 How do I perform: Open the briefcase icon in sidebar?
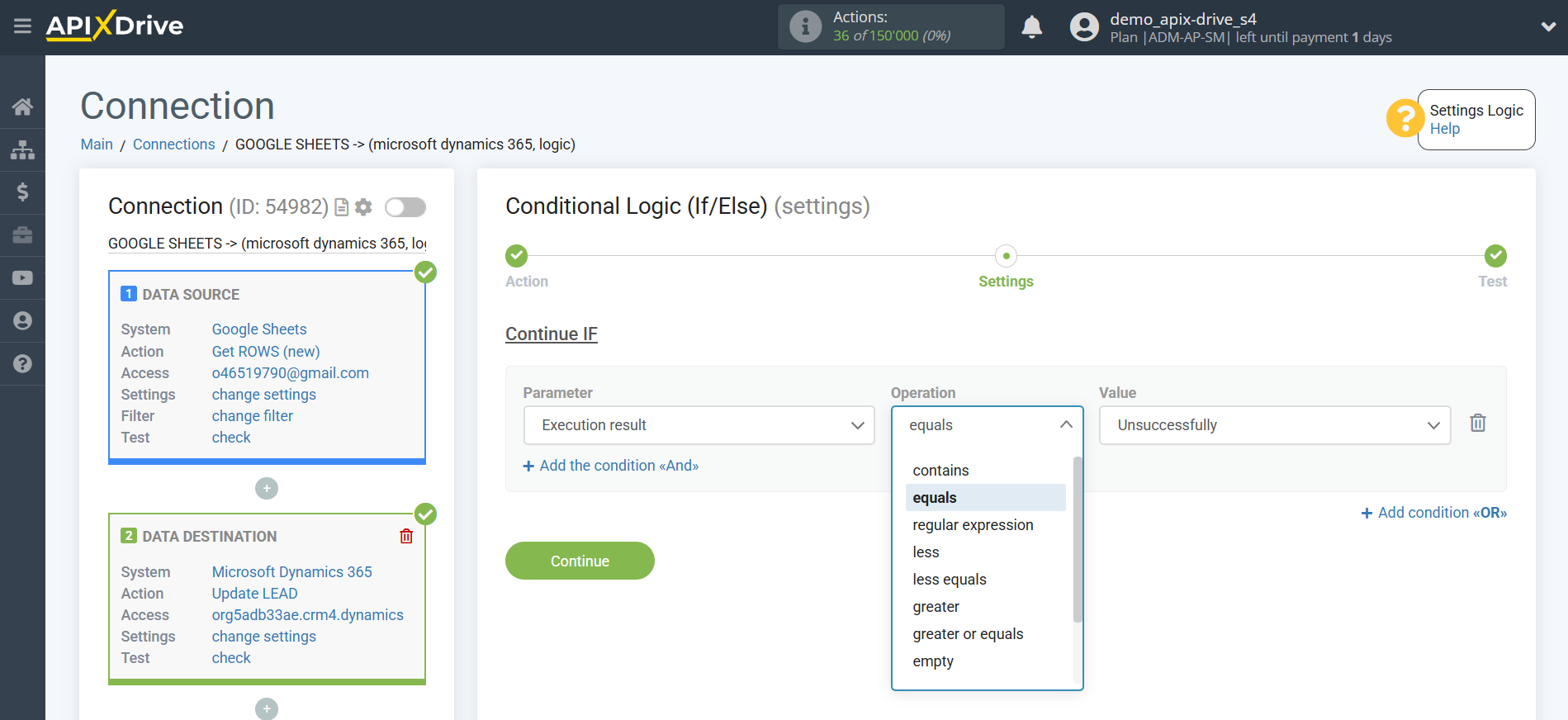tap(22, 235)
